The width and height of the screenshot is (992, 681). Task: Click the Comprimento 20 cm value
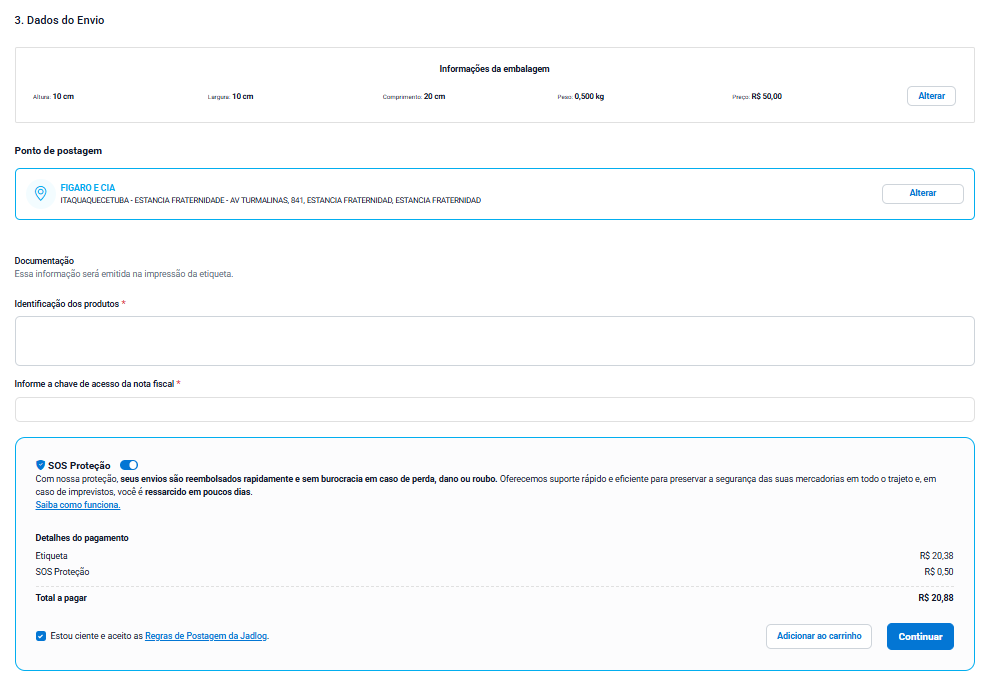point(434,97)
